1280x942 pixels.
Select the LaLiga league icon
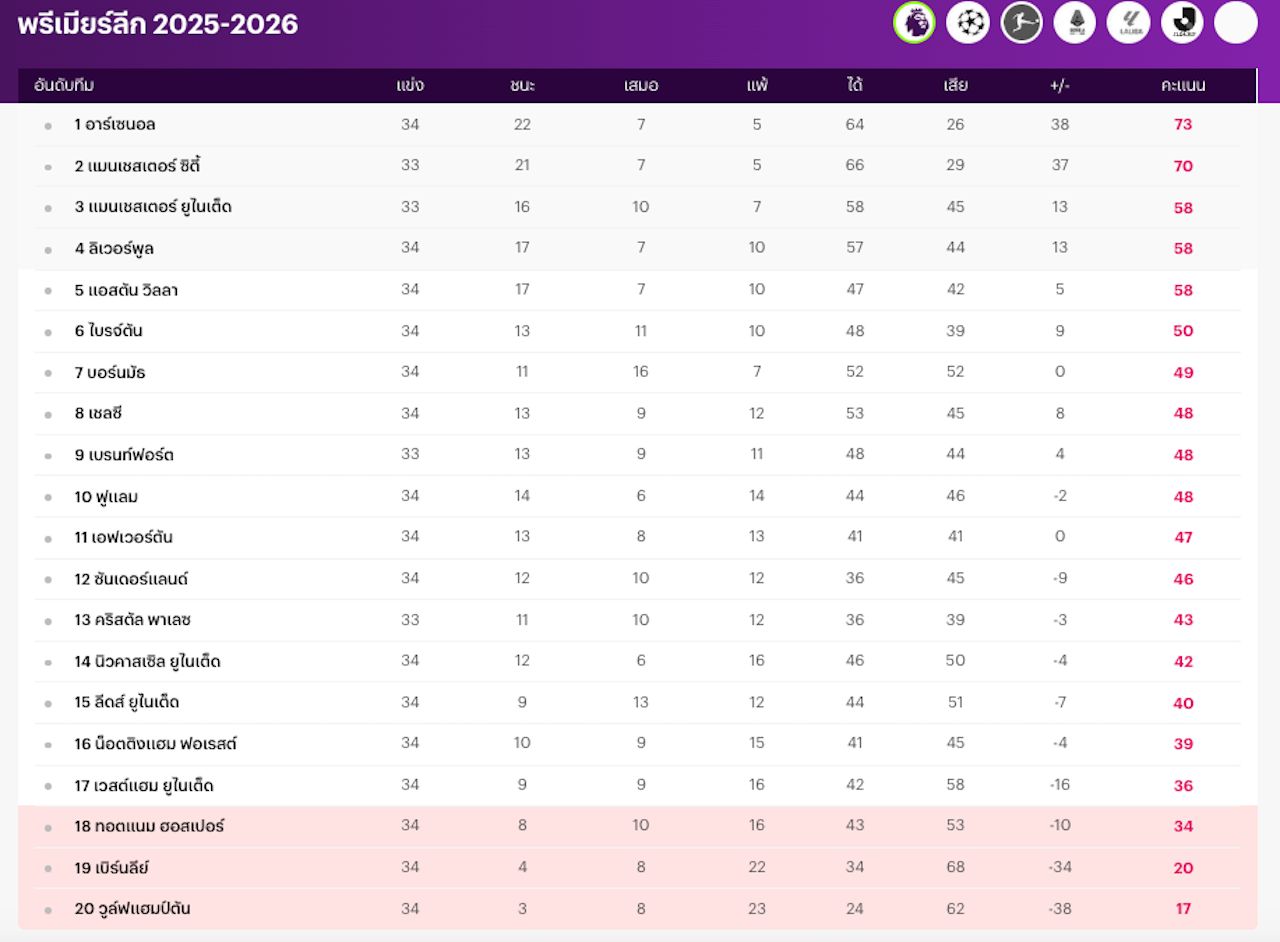coord(1128,23)
